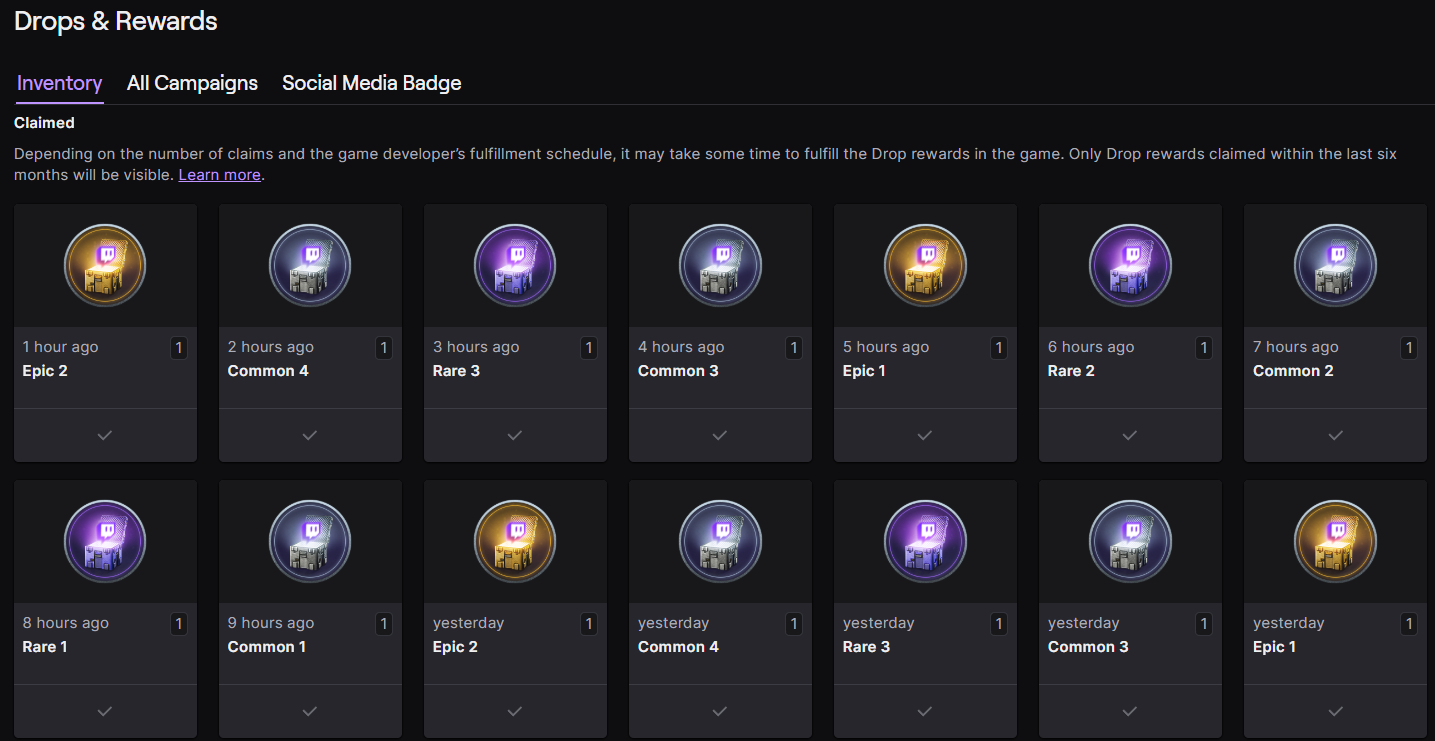Click the "3 hours ago" timestamp
Screen dimensions: 1435x741
tap(476, 347)
